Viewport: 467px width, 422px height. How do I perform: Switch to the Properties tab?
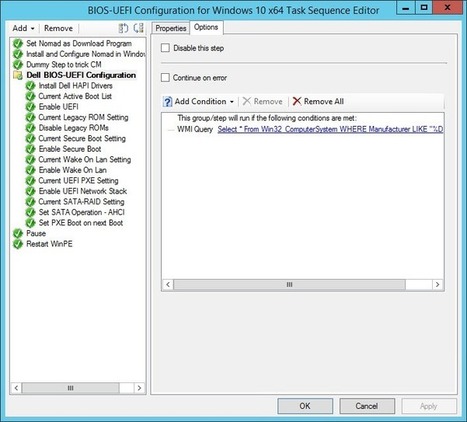tap(171, 28)
